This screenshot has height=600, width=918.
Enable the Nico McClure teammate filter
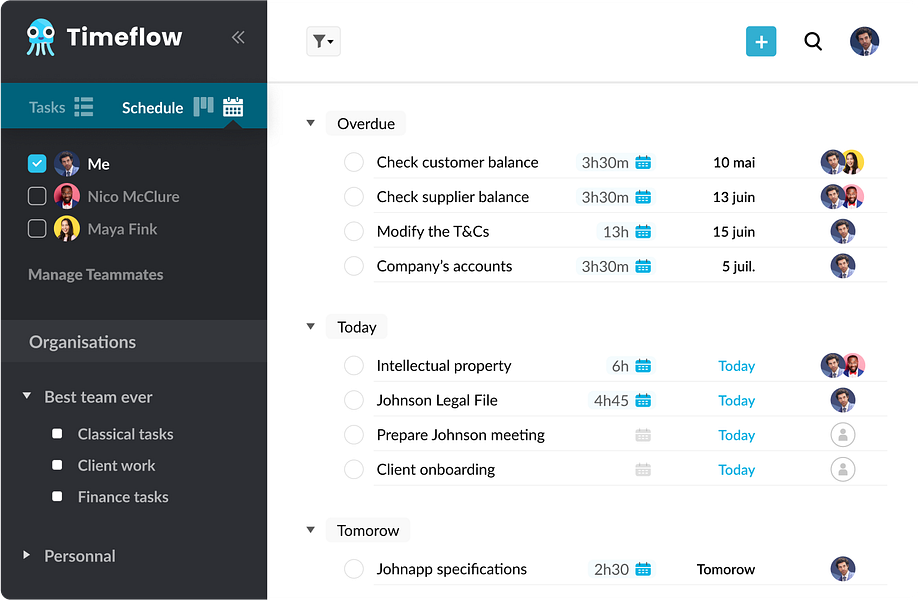click(x=36, y=196)
